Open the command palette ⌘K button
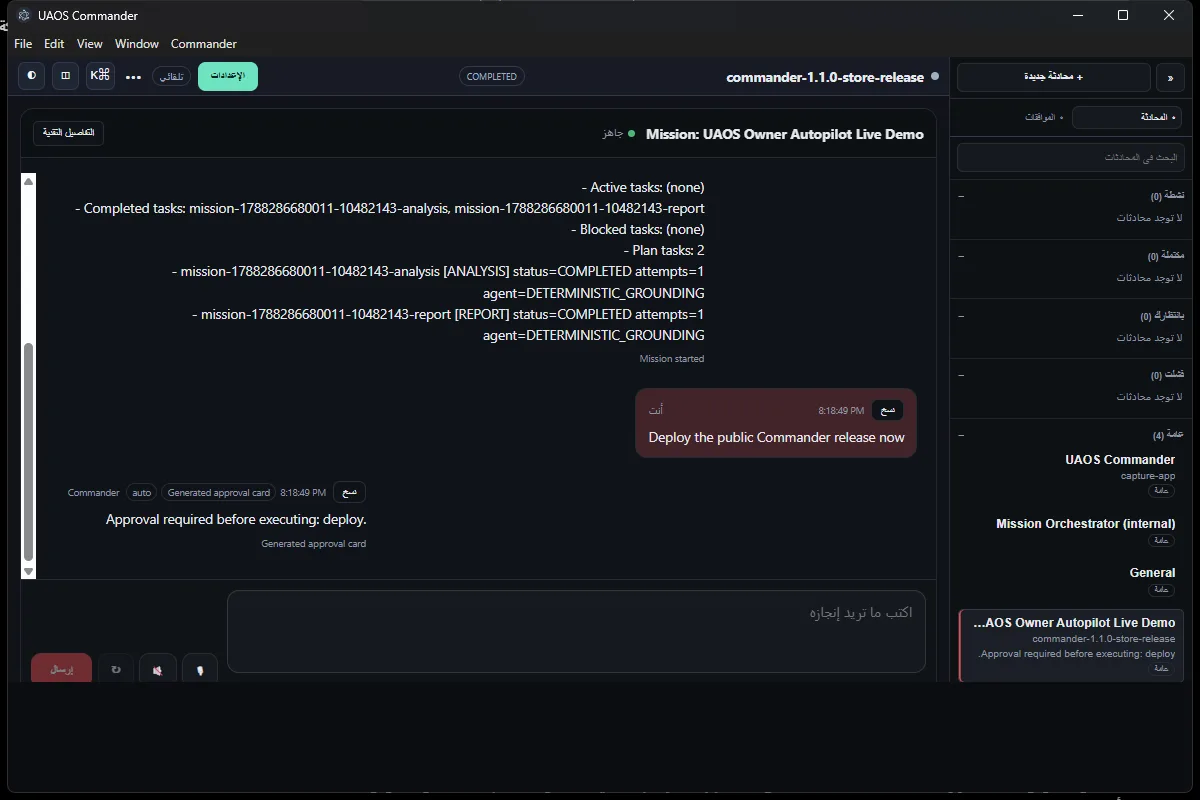This screenshot has width=1200, height=800. 100,75
